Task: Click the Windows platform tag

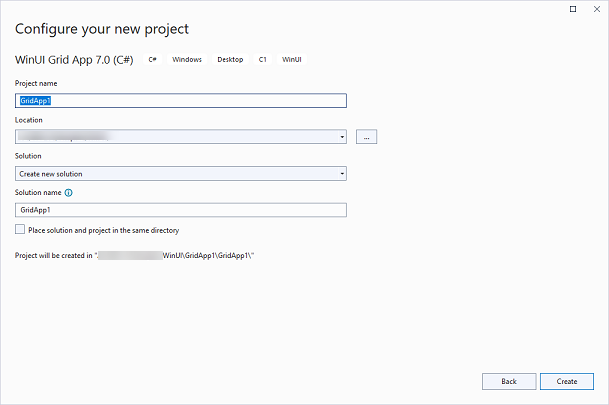Action: [186, 60]
